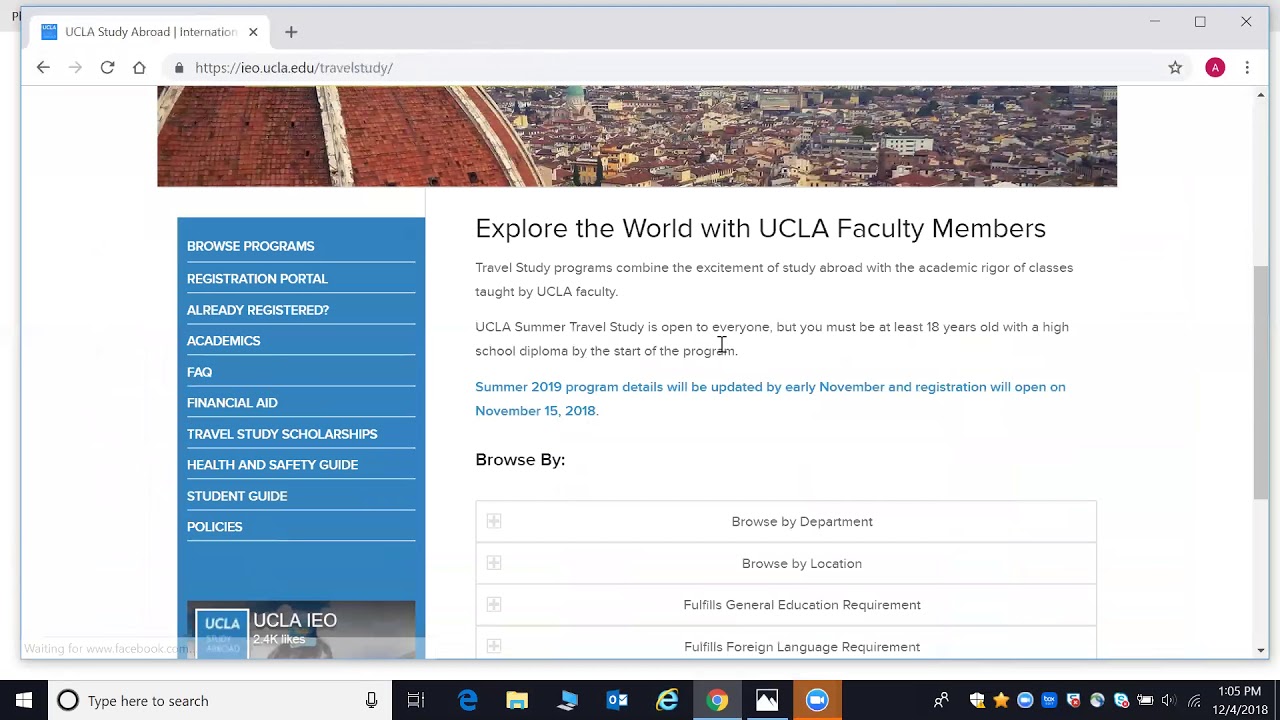Open the Box Edit tray icon
The width and height of the screenshot is (1280, 720).
(x=1049, y=701)
